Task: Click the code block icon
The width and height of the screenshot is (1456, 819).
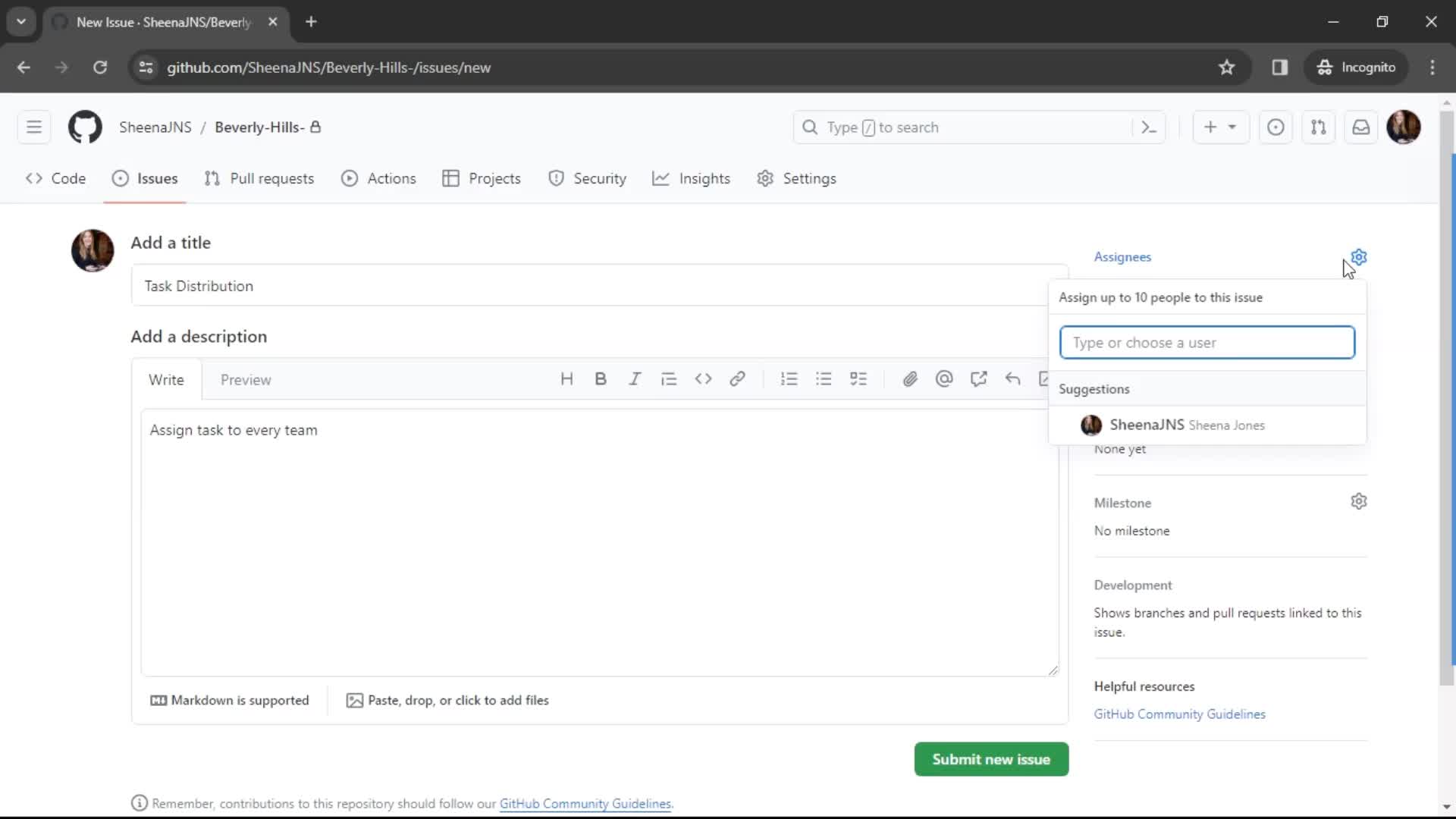Action: [704, 379]
